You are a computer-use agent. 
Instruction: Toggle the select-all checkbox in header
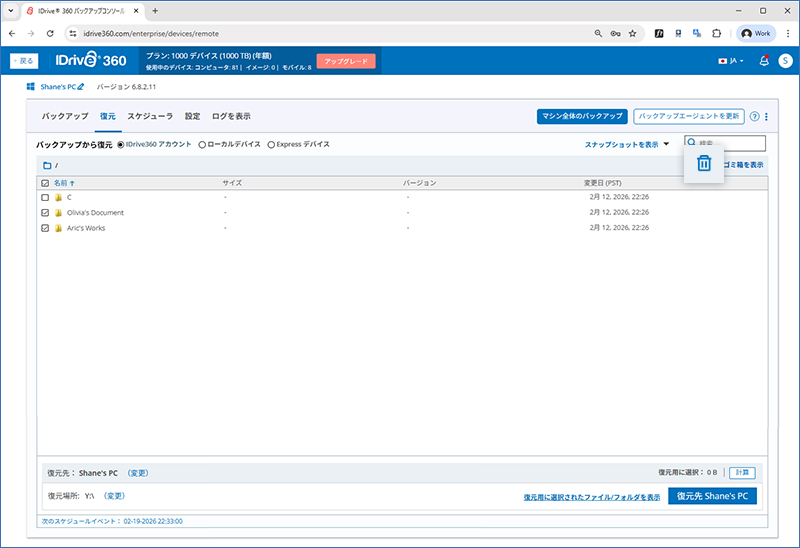45,183
